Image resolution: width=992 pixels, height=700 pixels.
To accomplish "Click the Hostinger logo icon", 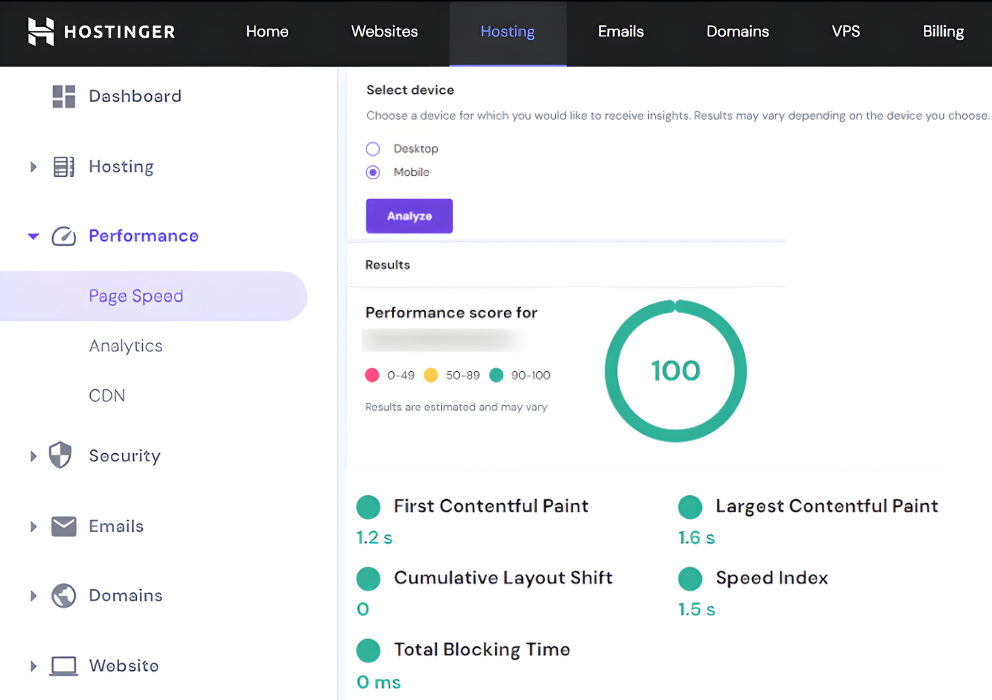I will [41, 32].
